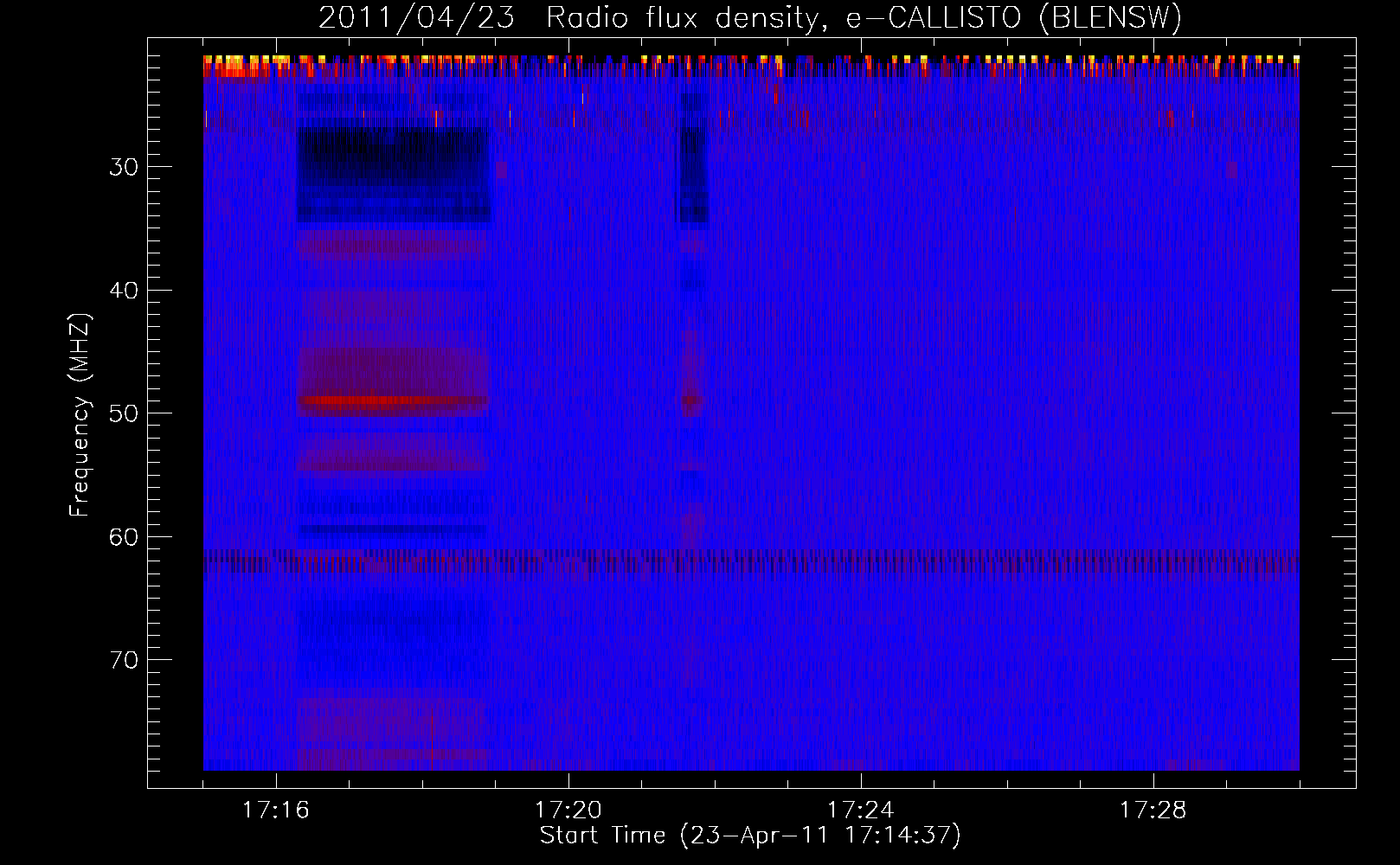Select the 'Frequency (MHZ)' y-axis label
This screenshot has height=865, width=1400.
pos(80,415)
